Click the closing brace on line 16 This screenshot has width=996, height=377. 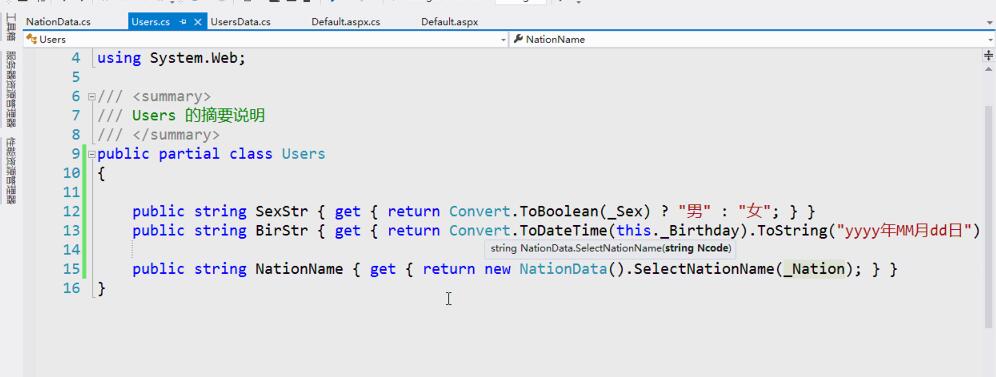[x=102, y=289]
